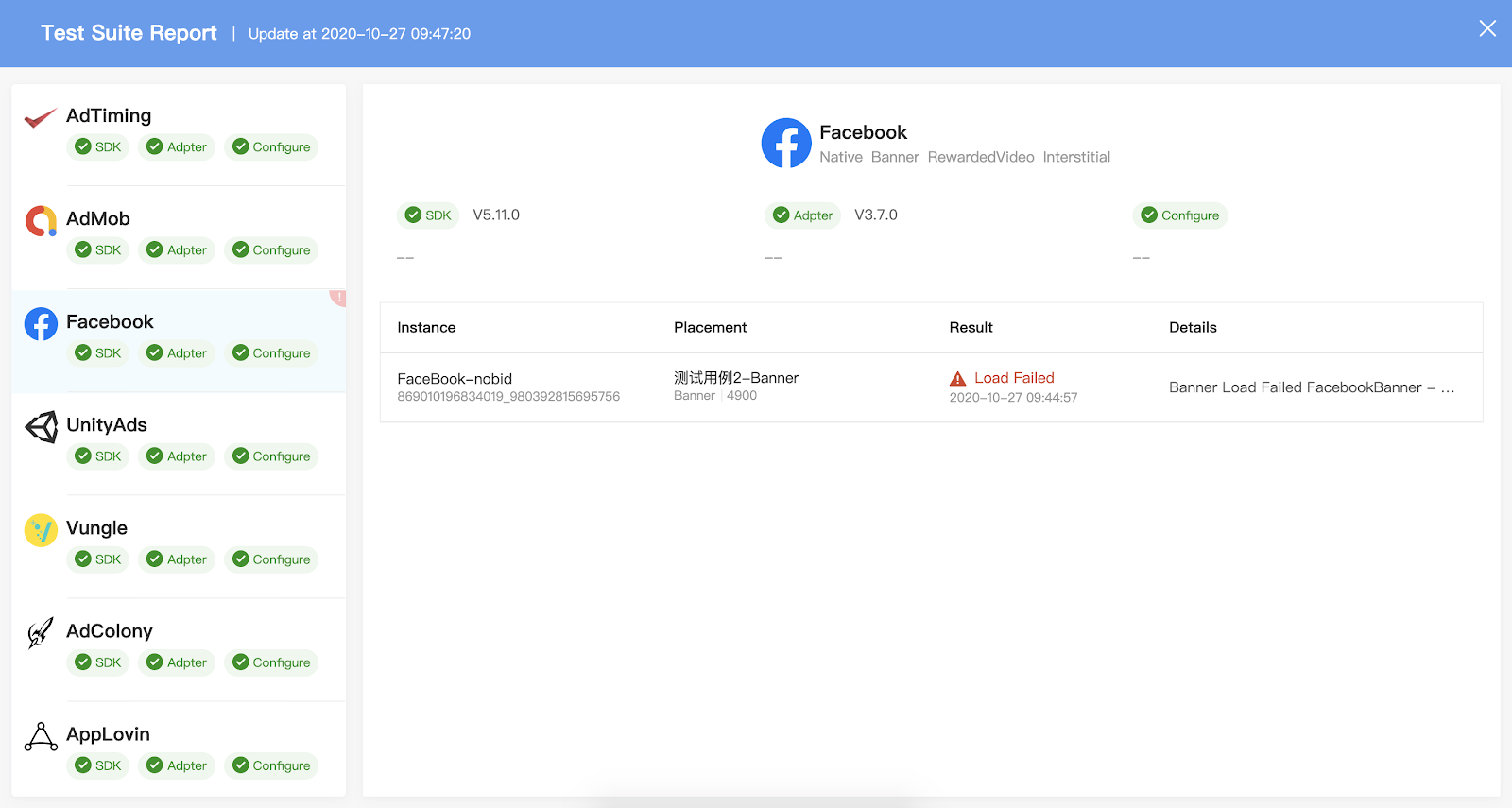Click AdTiming Configure status badge

271,146
